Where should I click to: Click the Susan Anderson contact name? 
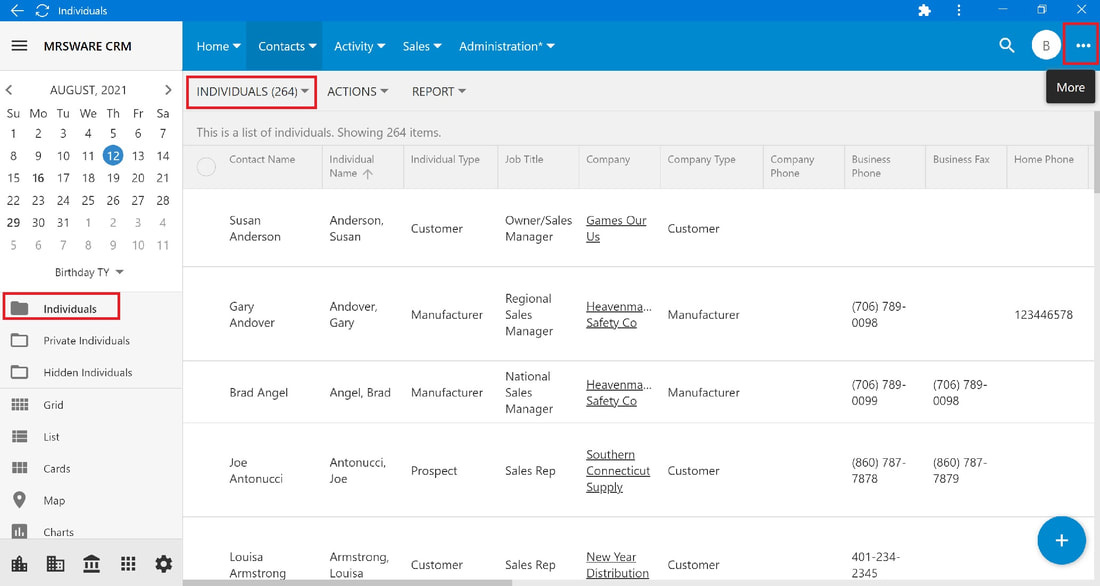255,229
